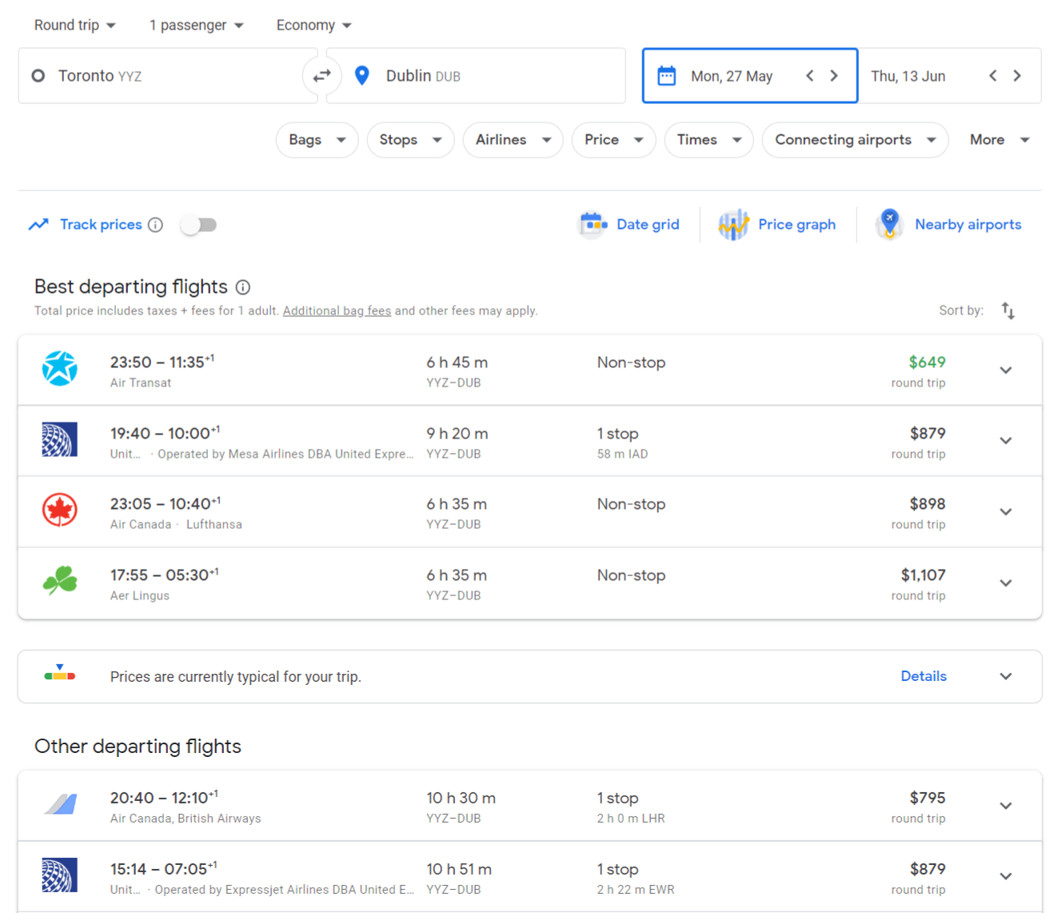
Task: Click Details on the price insight banner
Action: (x=923, y=676)
